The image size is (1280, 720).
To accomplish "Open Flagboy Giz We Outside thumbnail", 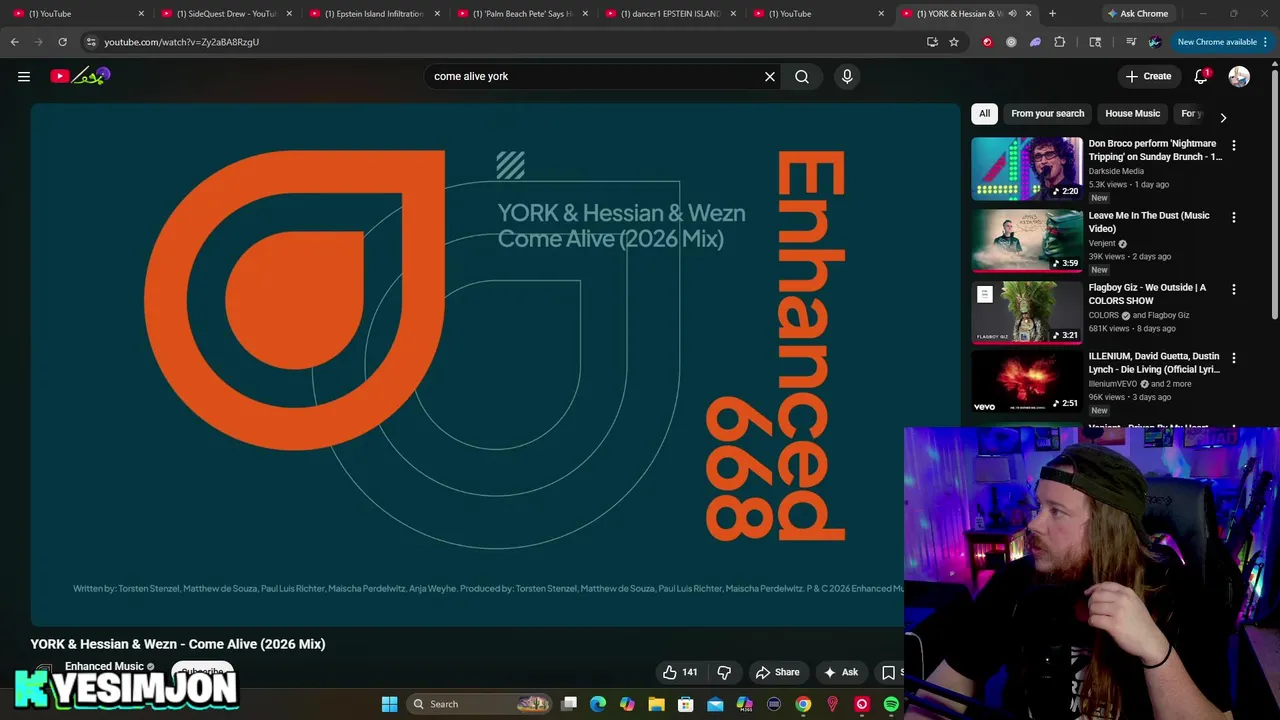I will [1027, 312].
